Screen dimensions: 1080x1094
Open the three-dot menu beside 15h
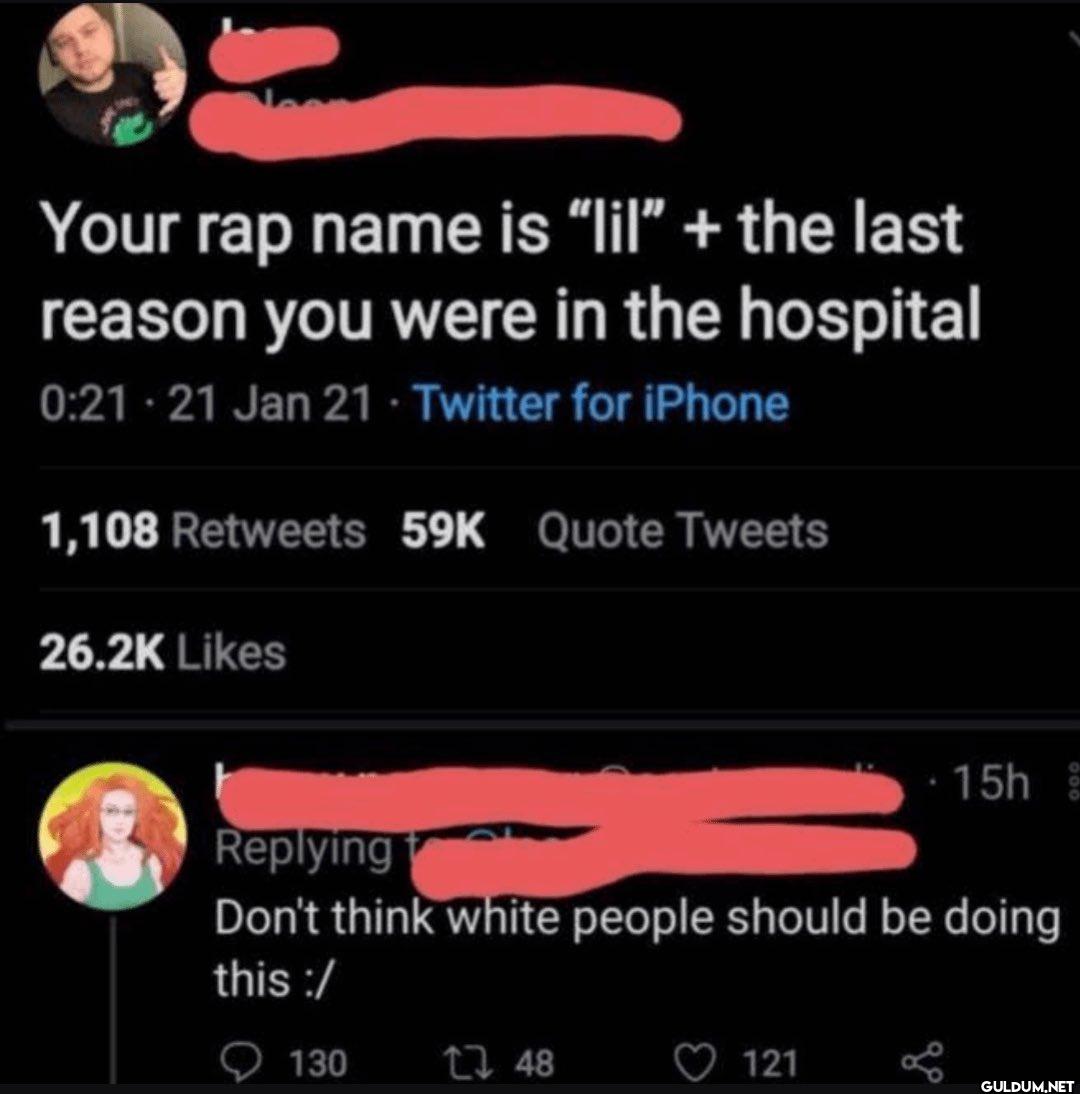click(x=1074, y=782)
